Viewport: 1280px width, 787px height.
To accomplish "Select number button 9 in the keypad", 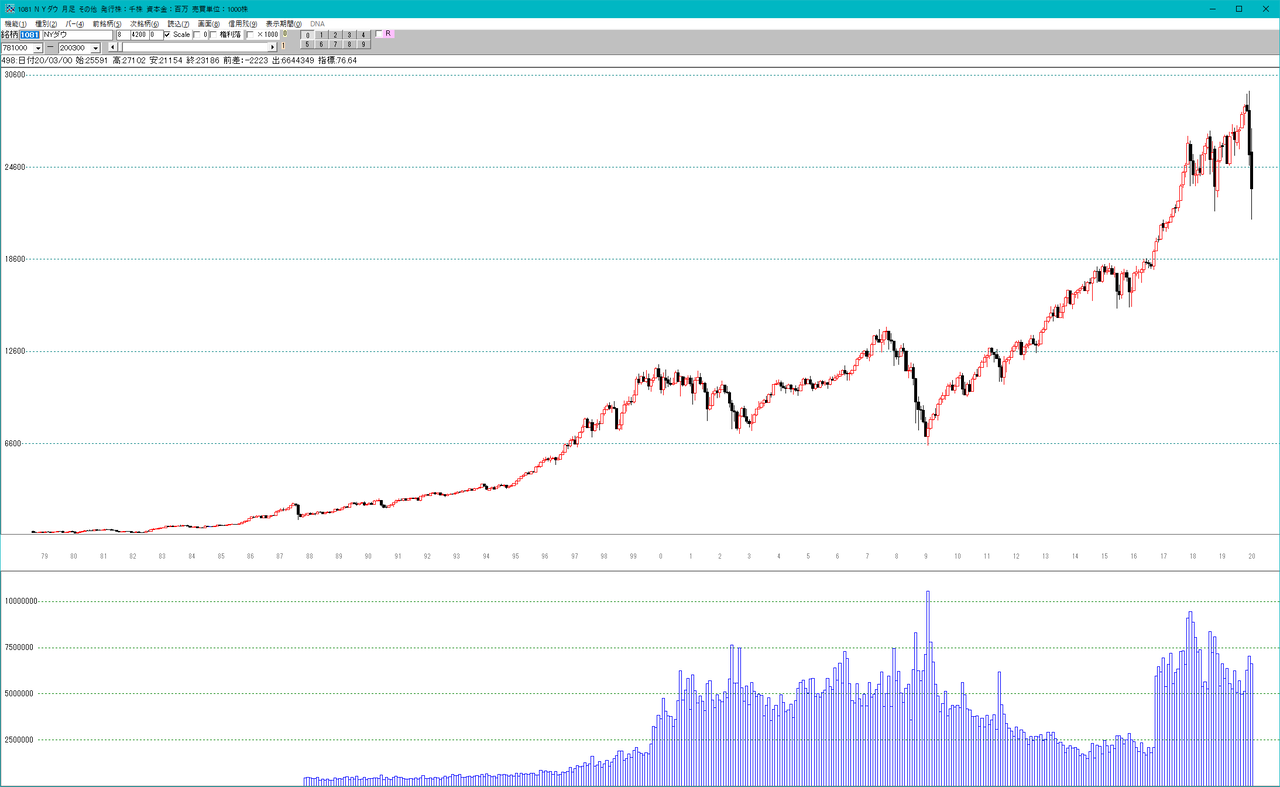I will 363,44.
